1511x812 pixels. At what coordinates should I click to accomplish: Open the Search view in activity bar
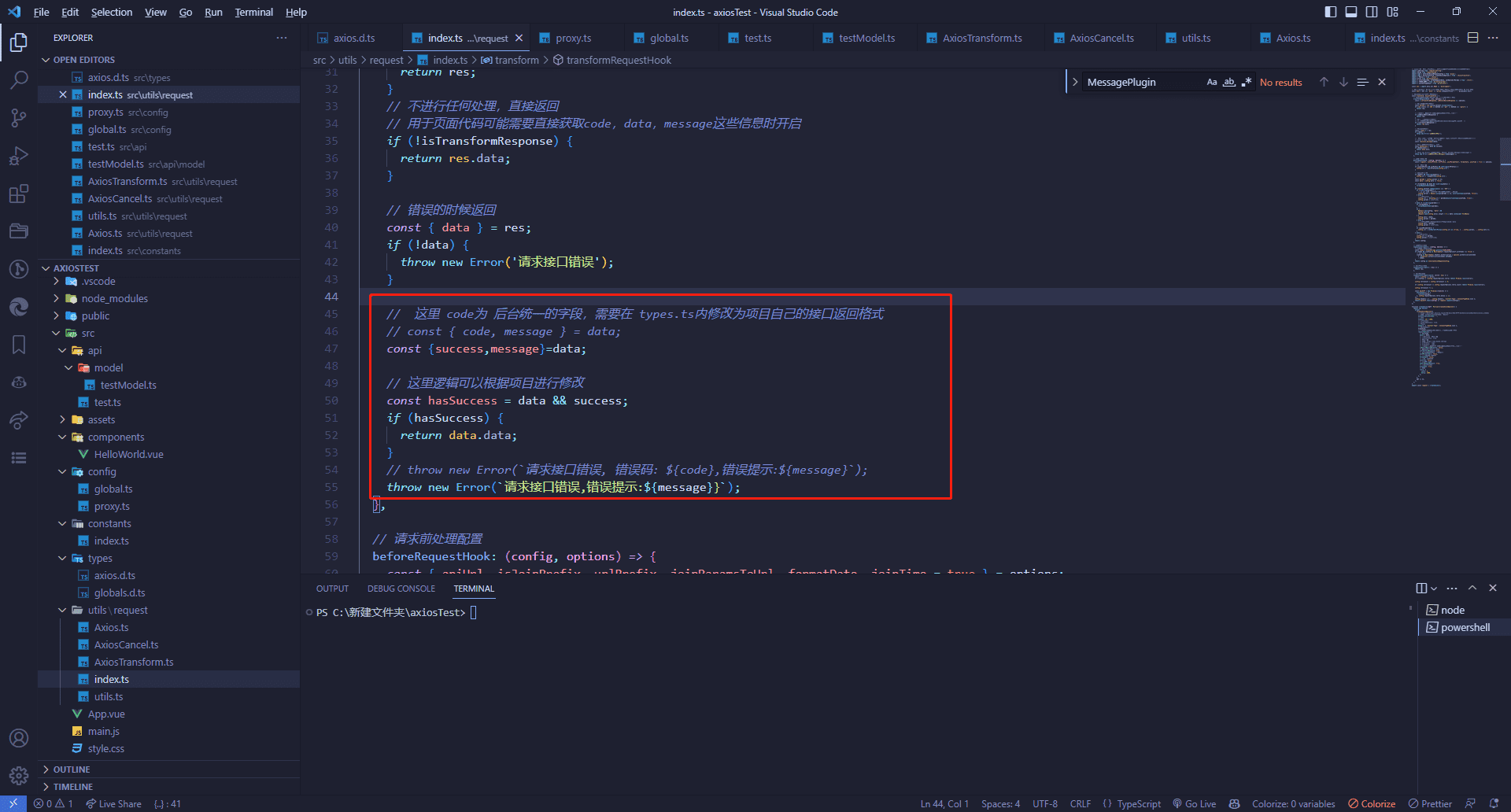tap(19, 79)
